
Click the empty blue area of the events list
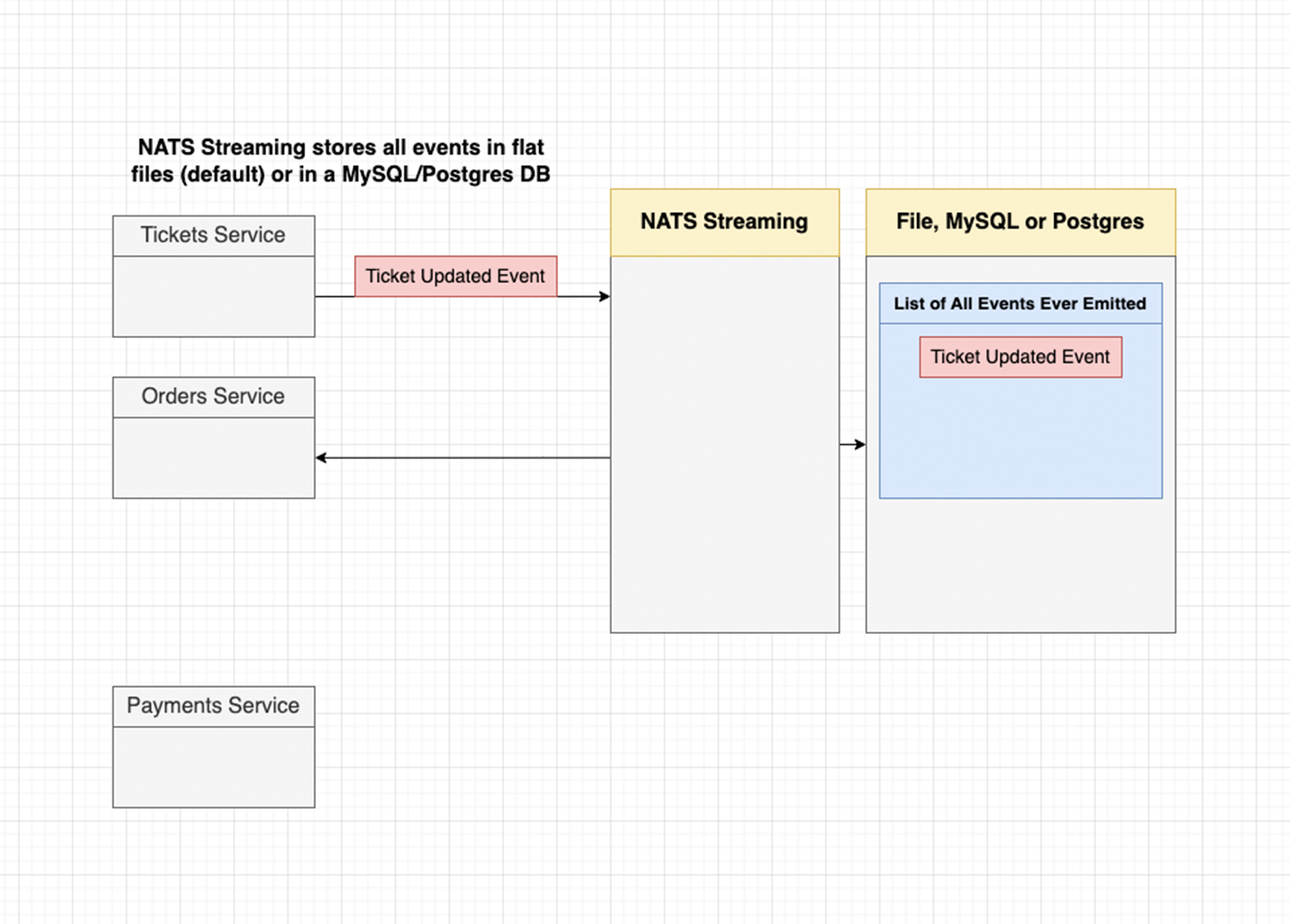[x=1020, y=438]
